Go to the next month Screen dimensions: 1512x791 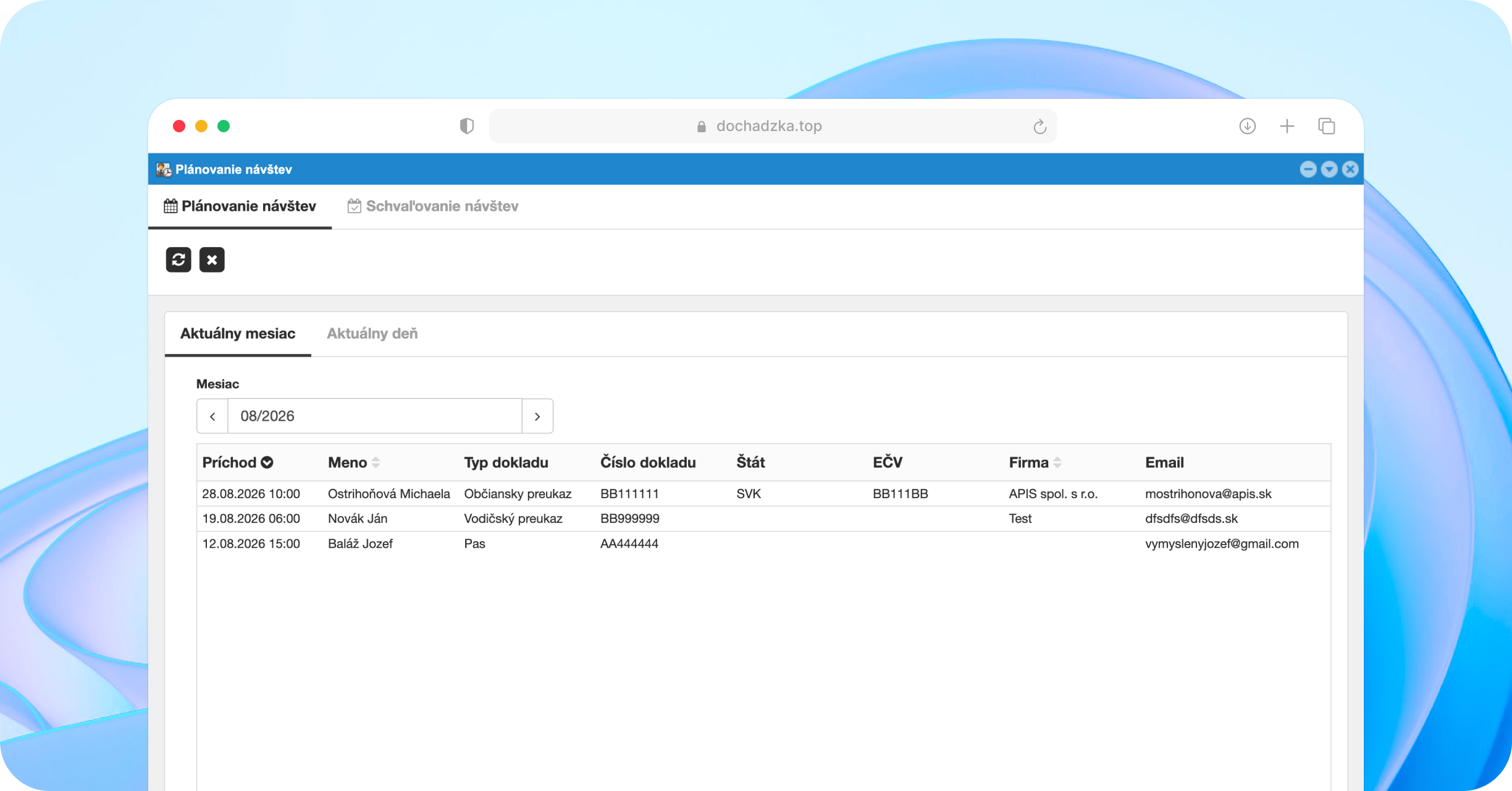click(x=537, y=416)
